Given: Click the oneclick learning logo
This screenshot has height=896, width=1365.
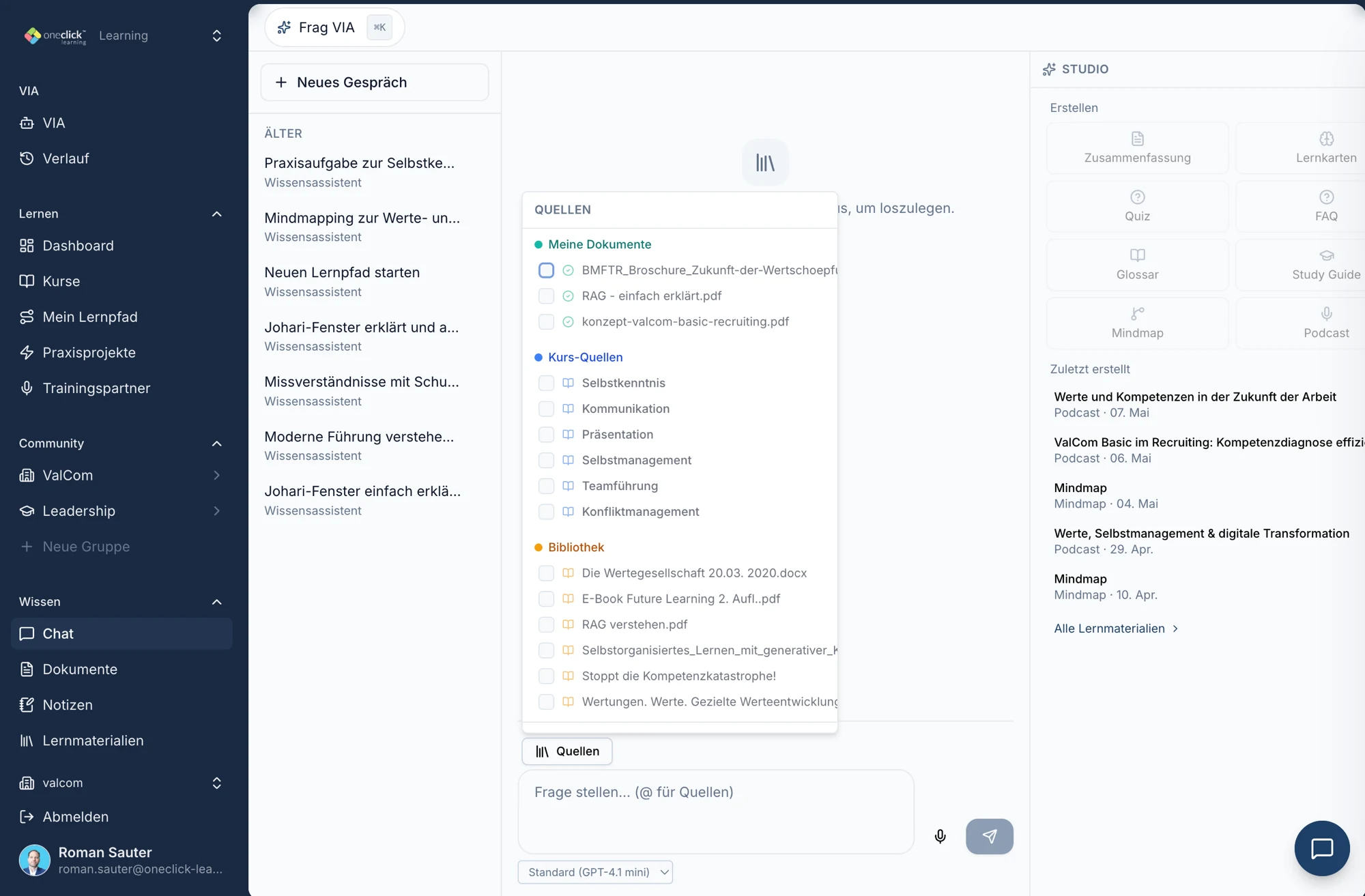Looking at the screenshot, I should [x=55, y=35].
